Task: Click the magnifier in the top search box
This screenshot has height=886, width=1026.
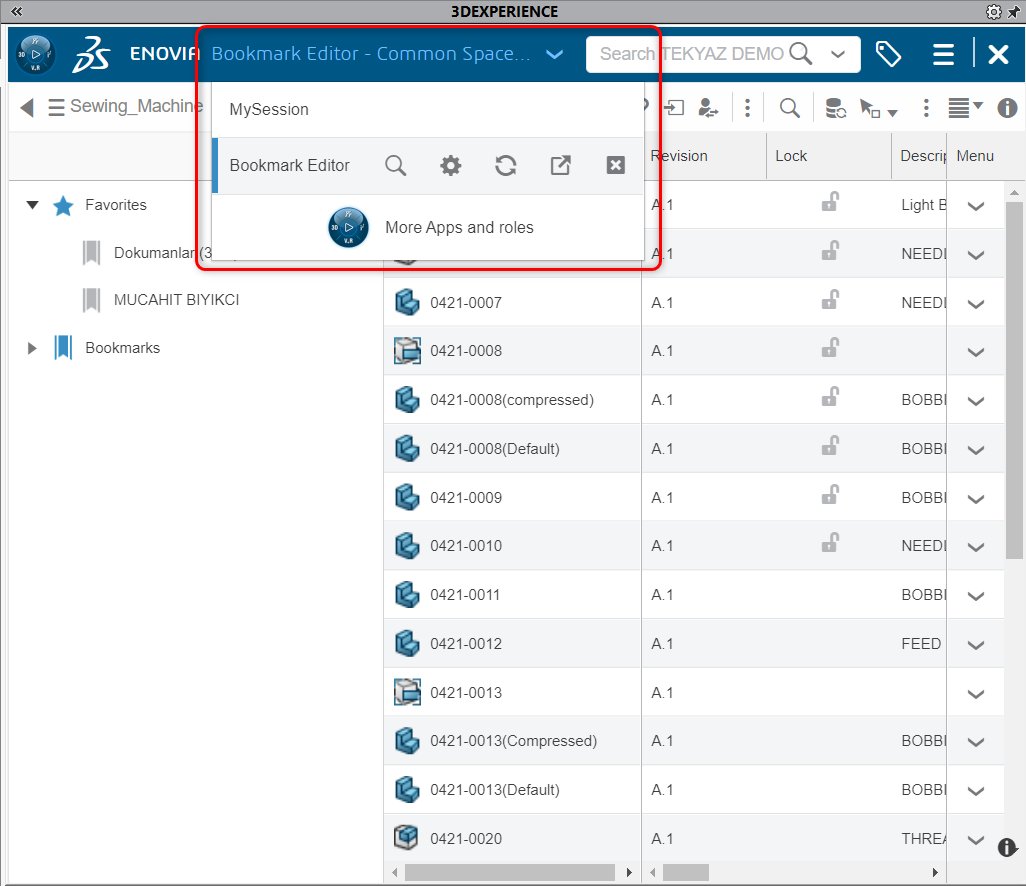Action: 800,54
